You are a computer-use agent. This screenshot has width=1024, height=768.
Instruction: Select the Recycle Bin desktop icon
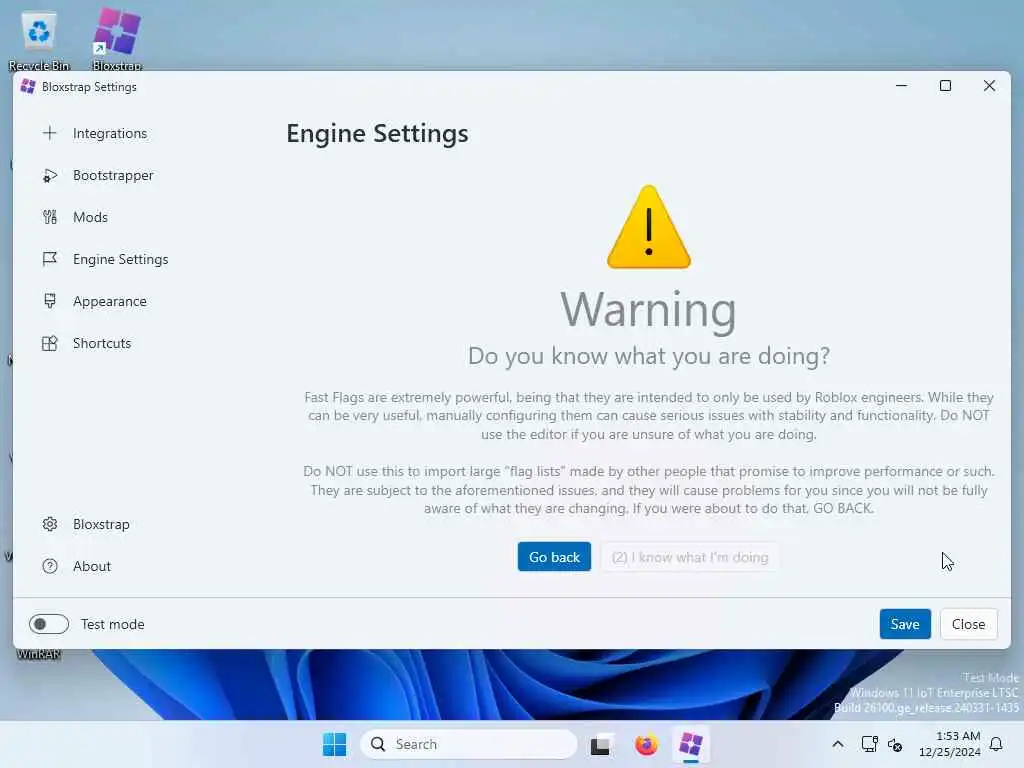(x=39, y=39)
